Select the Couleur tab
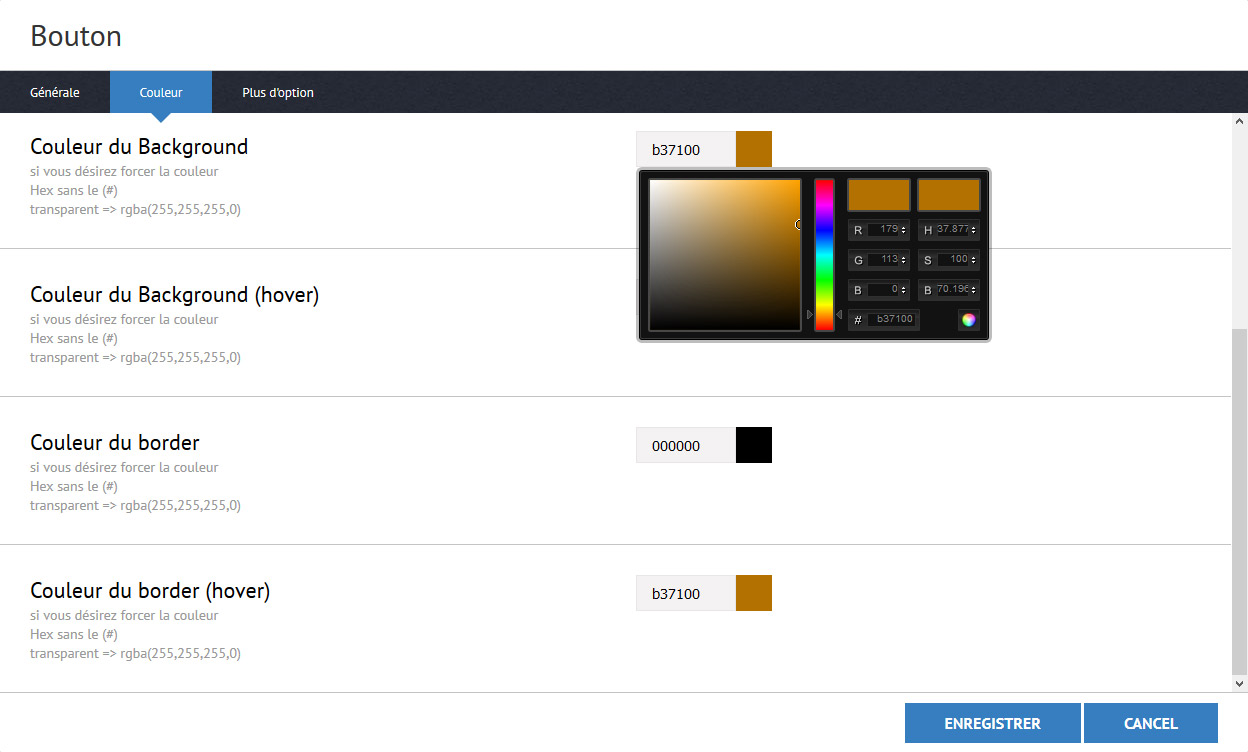1248x752 pixels. 161,92
